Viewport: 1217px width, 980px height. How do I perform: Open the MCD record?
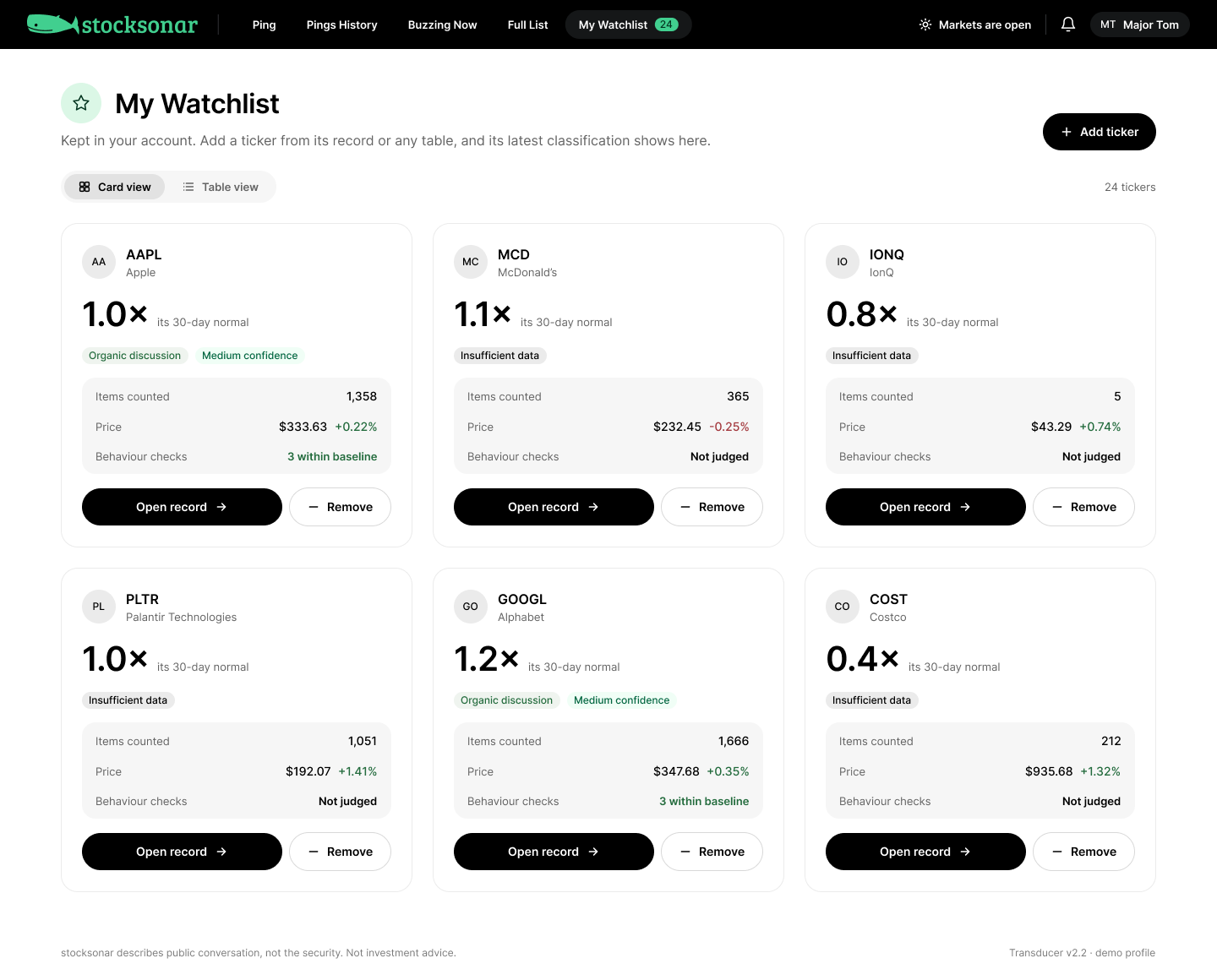coord(554,507)
